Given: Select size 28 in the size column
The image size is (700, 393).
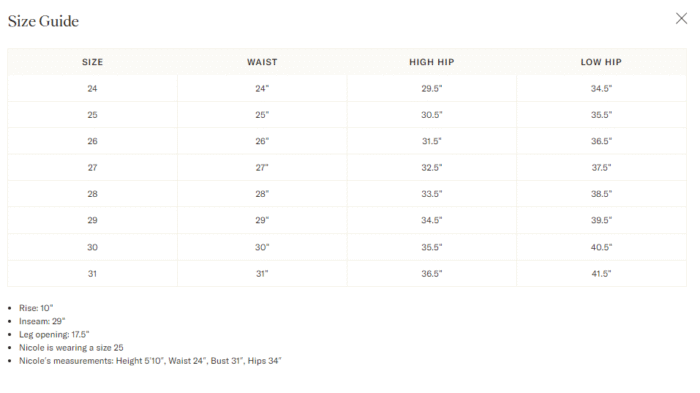Looking at the screenshot, I should coord(92,194).
